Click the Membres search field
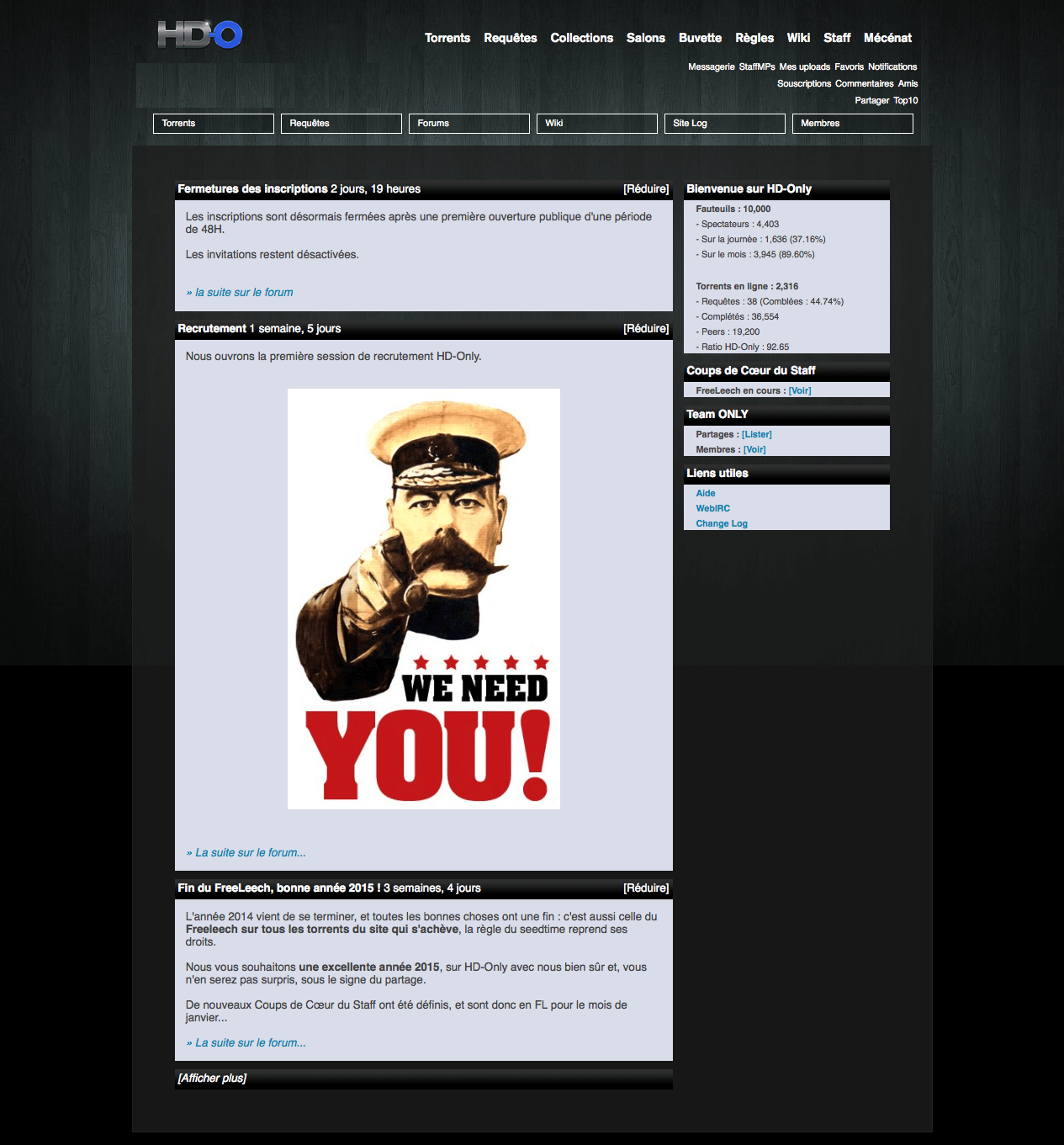The width and height of the screenshot is (1064, 1145). click(853, 124)
